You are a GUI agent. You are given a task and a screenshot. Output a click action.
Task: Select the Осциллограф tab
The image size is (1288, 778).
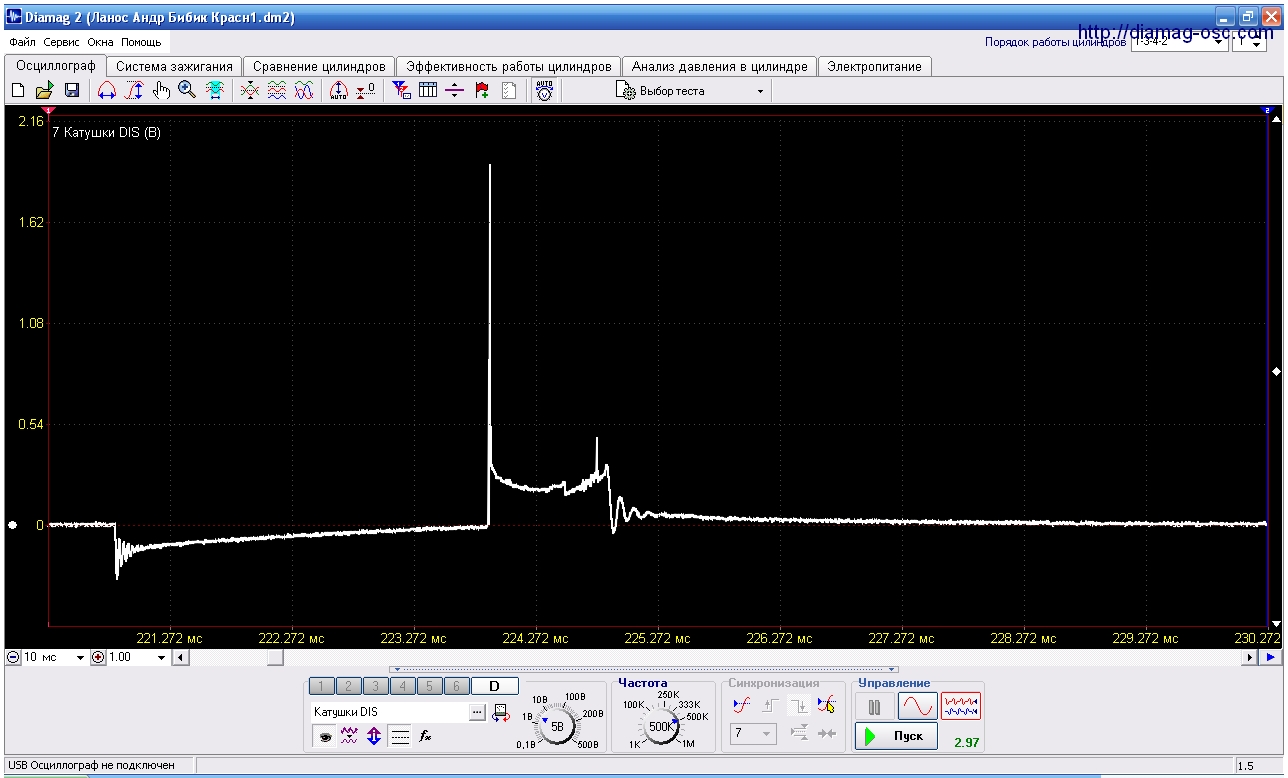coord(56,65)
